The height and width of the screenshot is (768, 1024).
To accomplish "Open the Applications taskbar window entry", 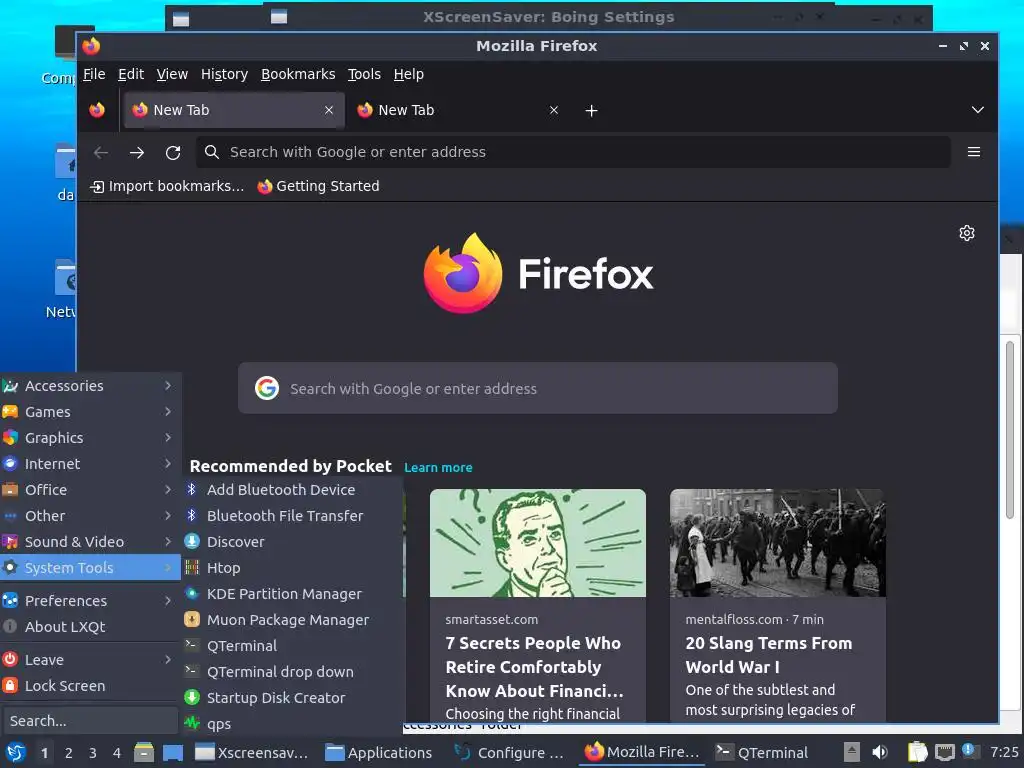I will pos(379,753).
